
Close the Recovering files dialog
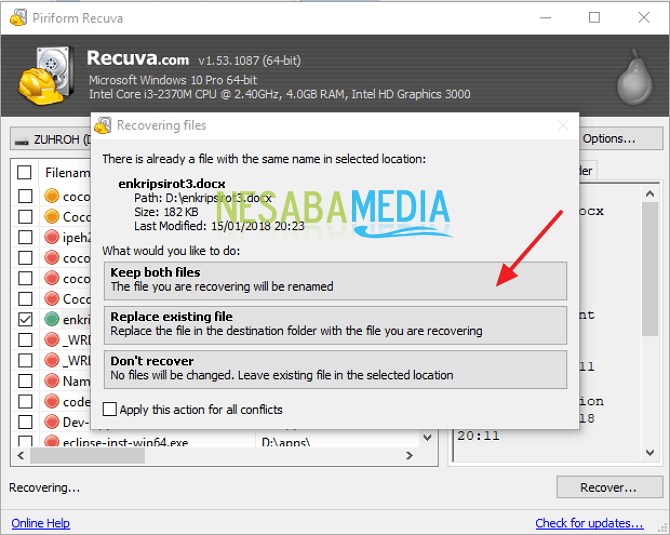point(563,126)
